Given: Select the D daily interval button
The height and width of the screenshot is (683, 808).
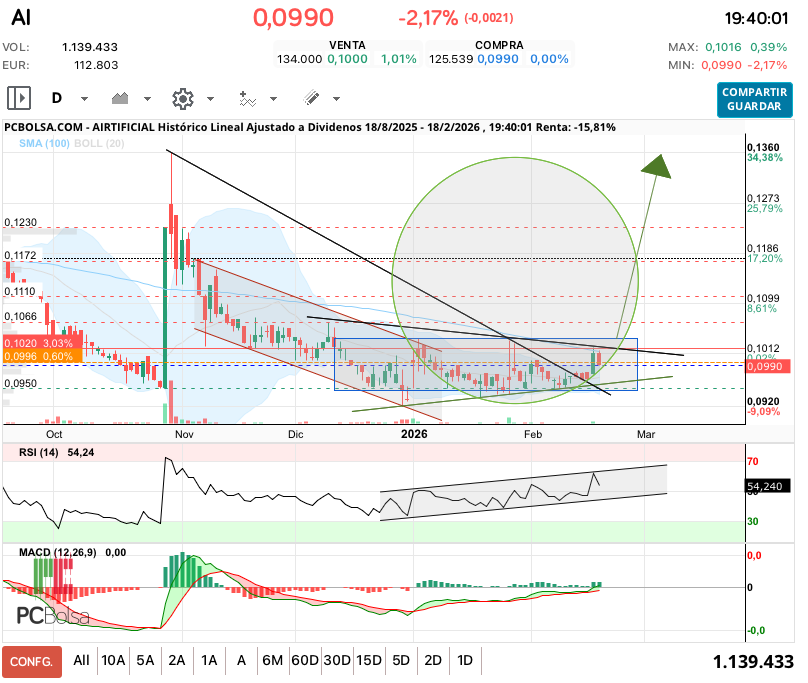Looking at the screenshot, I should point(57,98).
